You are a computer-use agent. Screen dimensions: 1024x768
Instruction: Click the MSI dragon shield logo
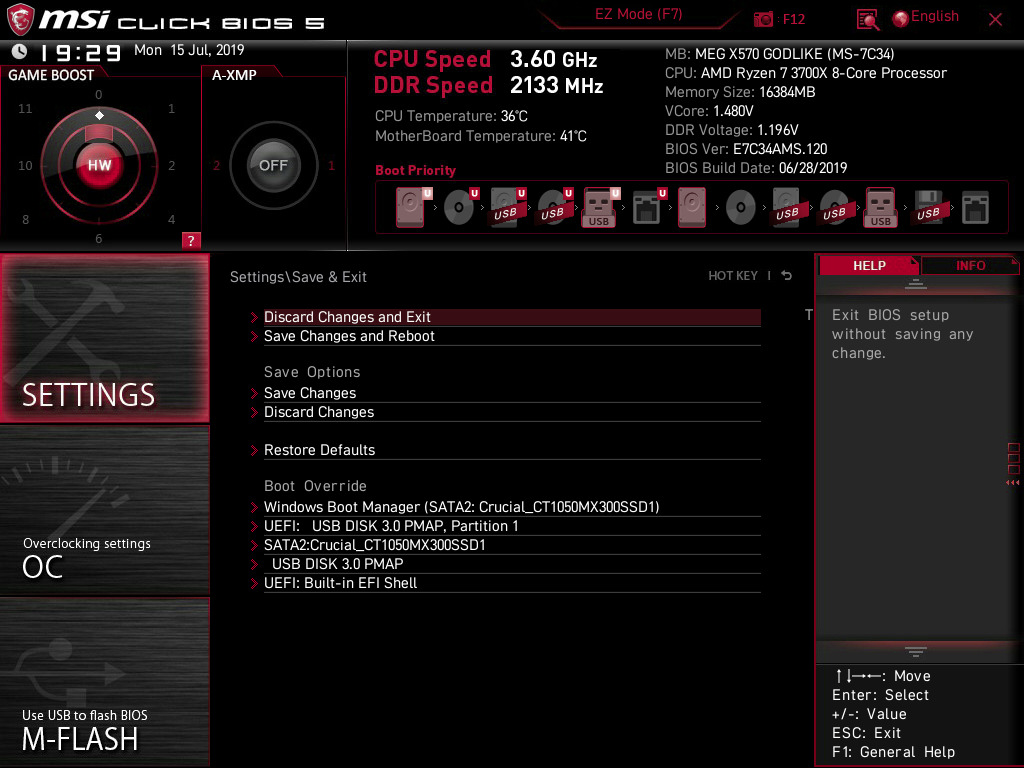click(20, 19)
